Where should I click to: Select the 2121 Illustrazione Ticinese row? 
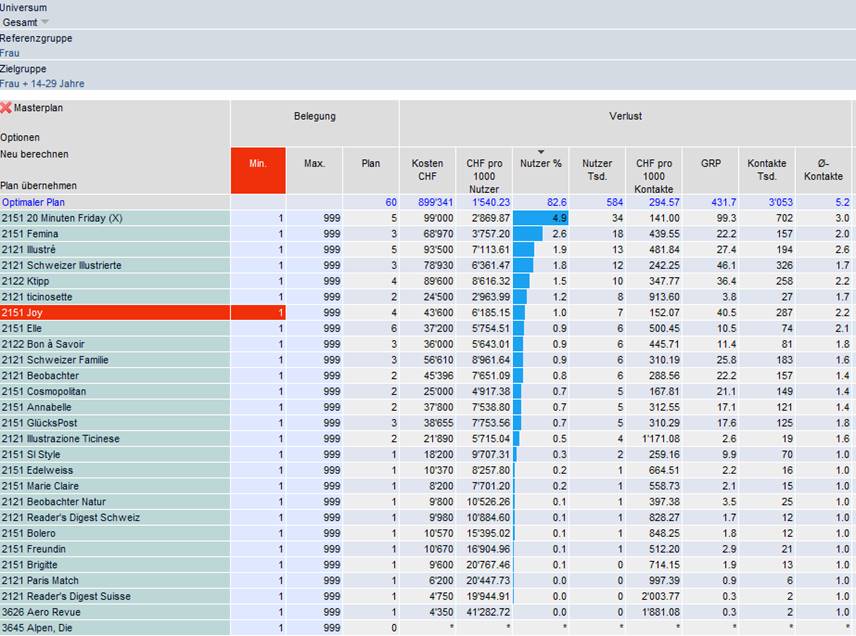coord(115,439)
